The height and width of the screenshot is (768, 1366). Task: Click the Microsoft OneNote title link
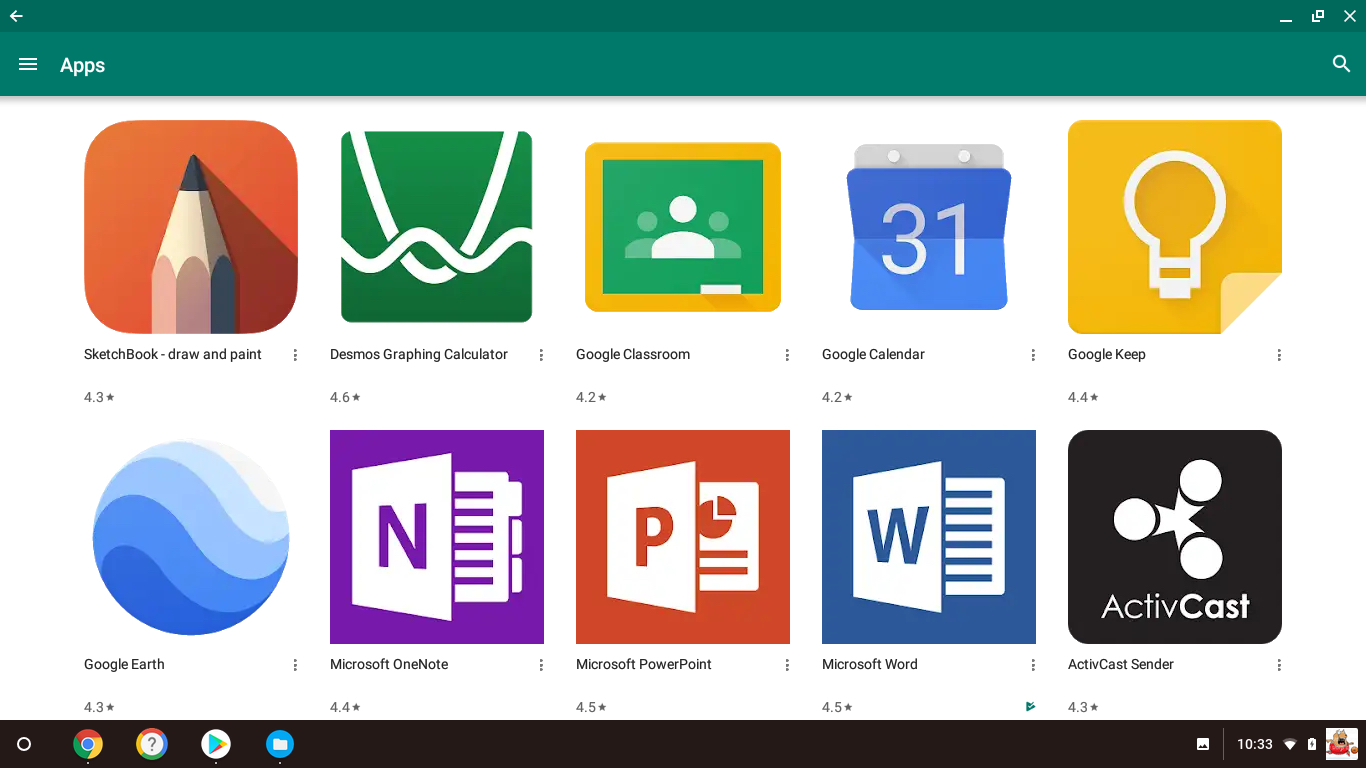[x=389, y=664]
